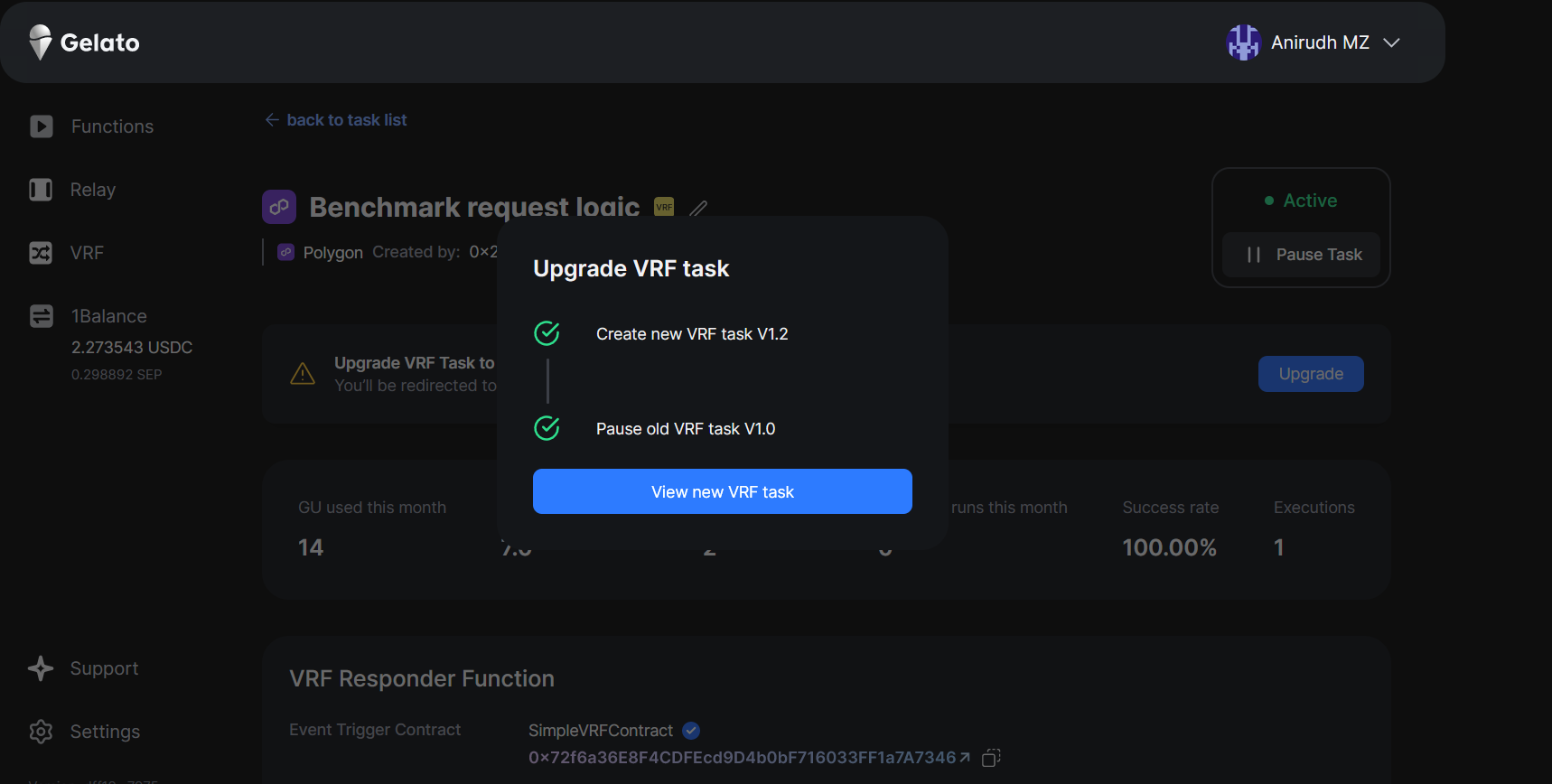Image resolution: width=1552 pixels, height=784 pixels.
Task: Click the VRF badge next to task title
Action: click(x=664, y=207)
